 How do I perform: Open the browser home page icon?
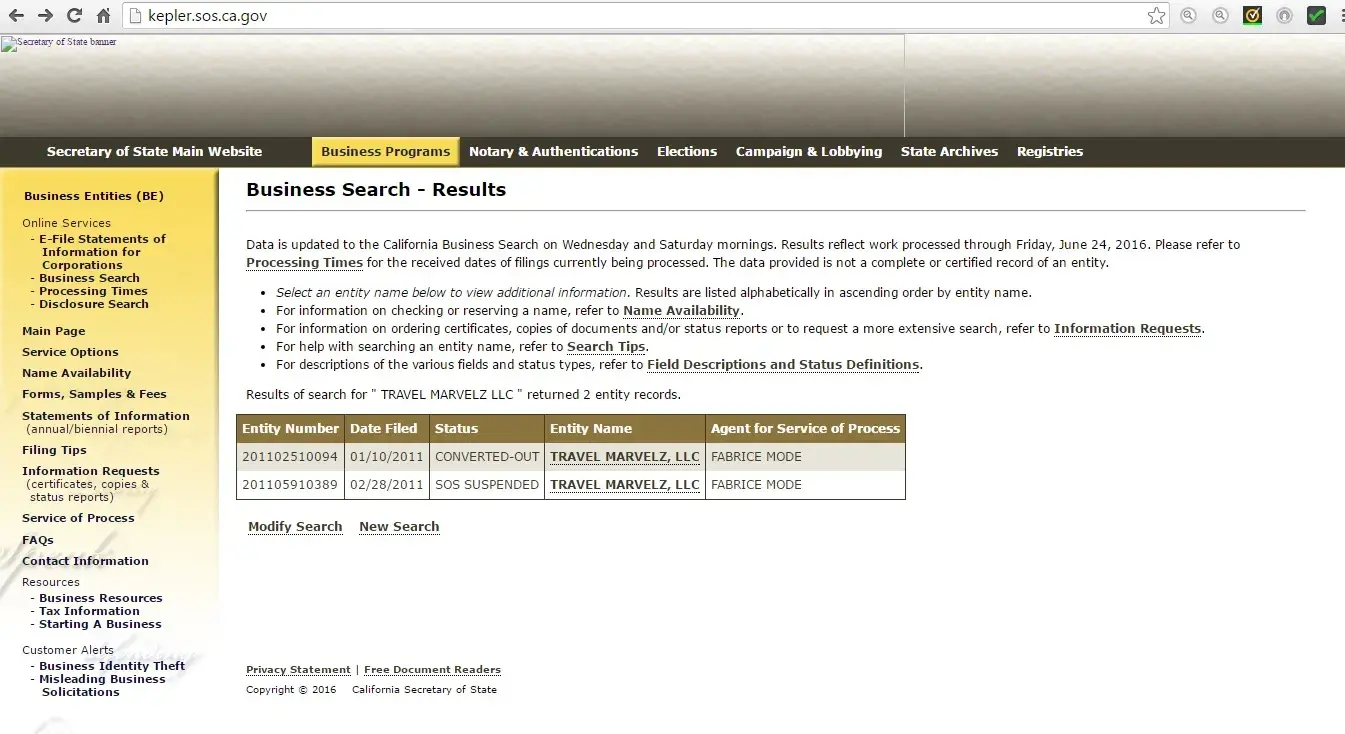pos(103,16)
